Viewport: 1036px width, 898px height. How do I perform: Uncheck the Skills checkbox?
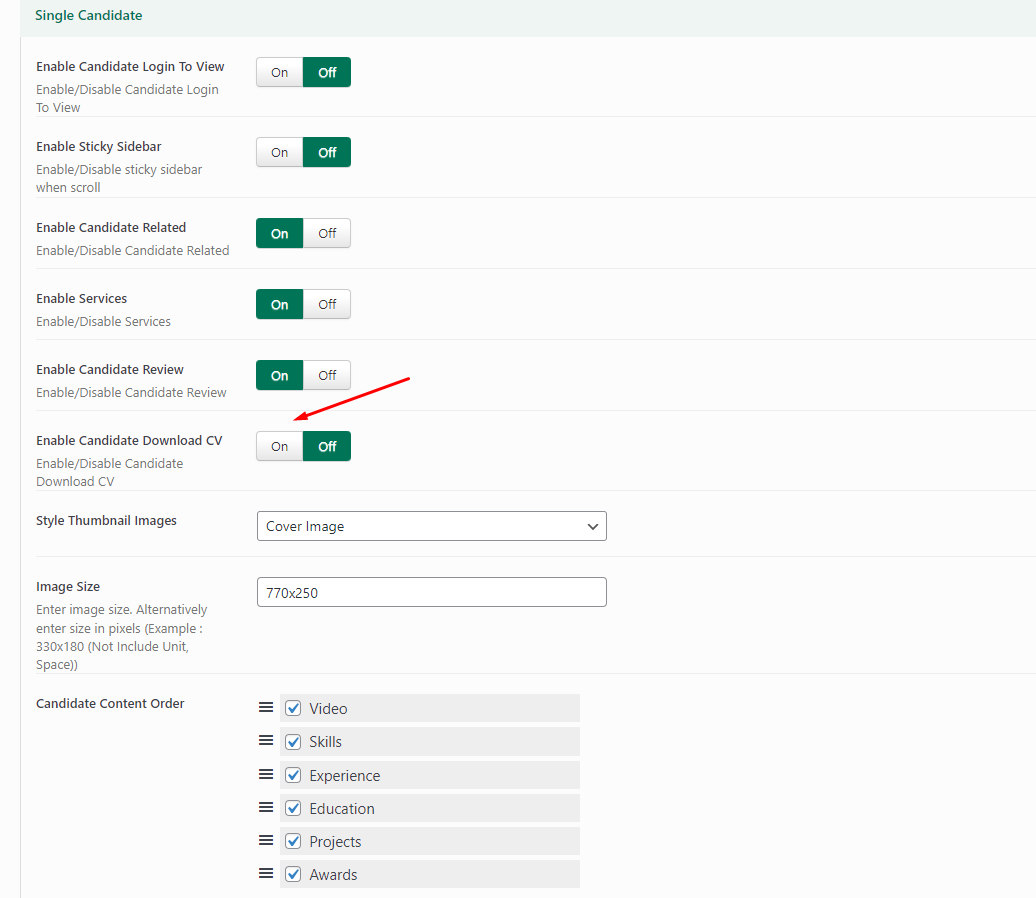click(293, 742)
